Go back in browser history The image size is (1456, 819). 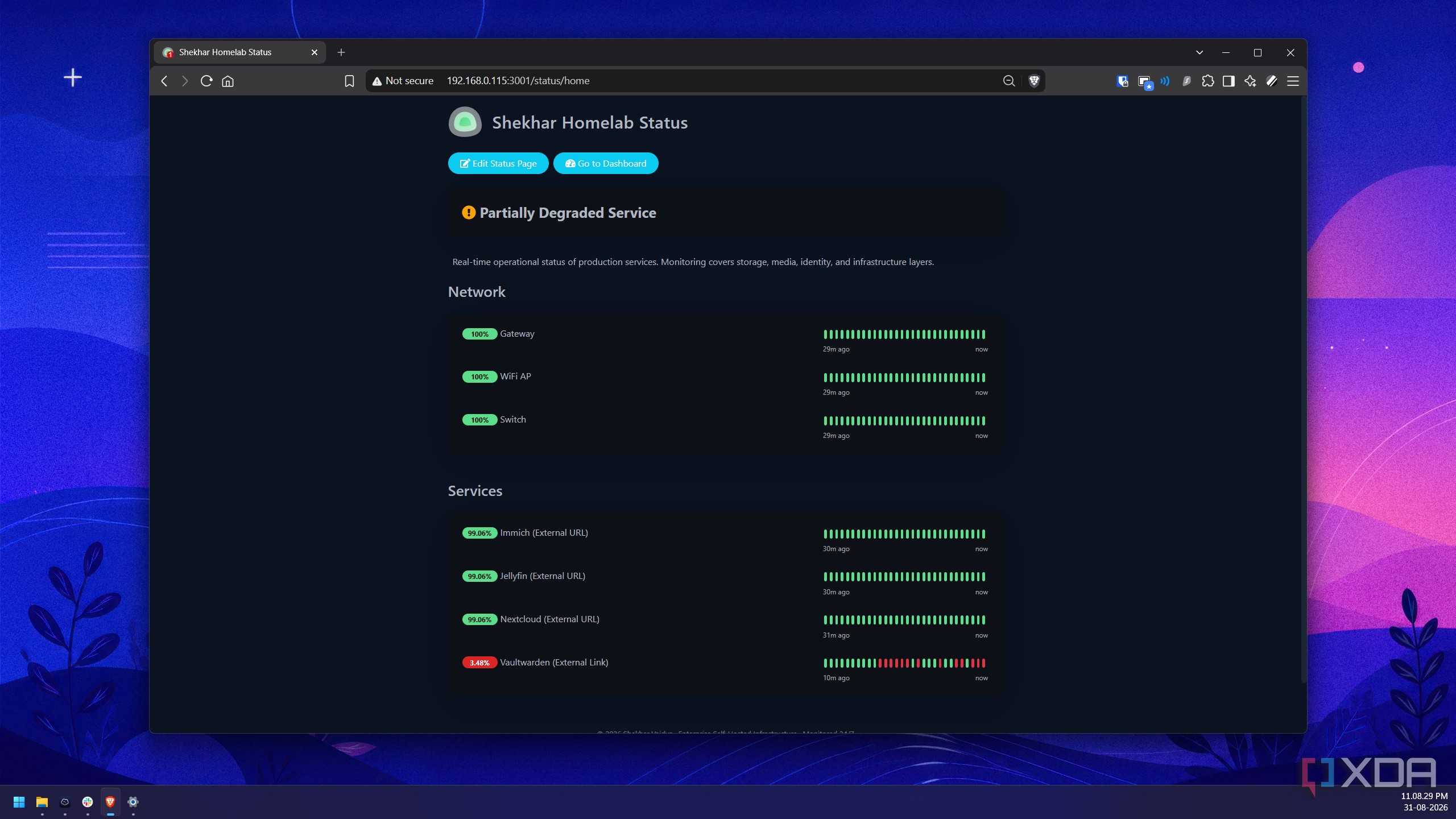(x=164, y=81)
